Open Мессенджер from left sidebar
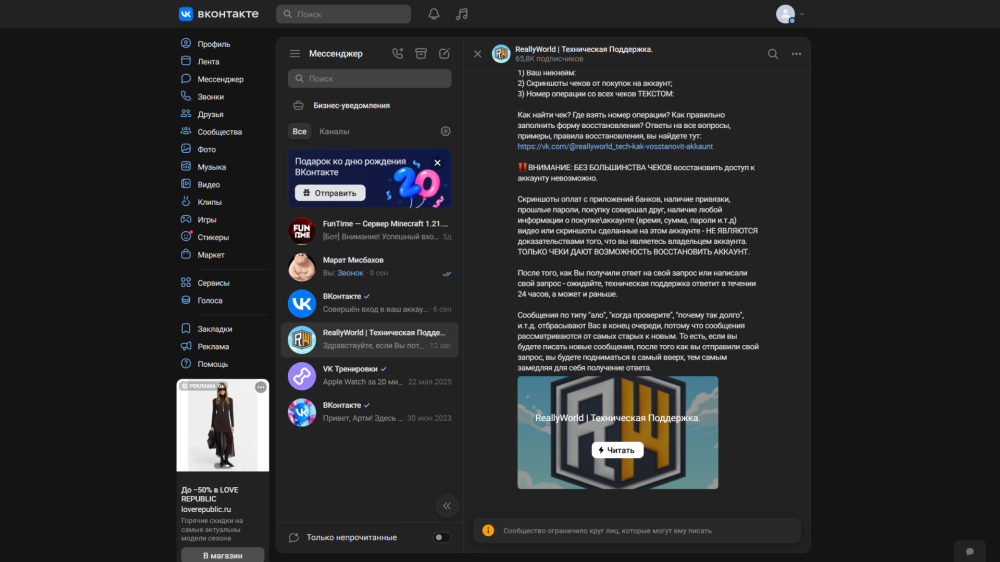The width and height of the screenshot is (1000, 562). click(222, 79)
